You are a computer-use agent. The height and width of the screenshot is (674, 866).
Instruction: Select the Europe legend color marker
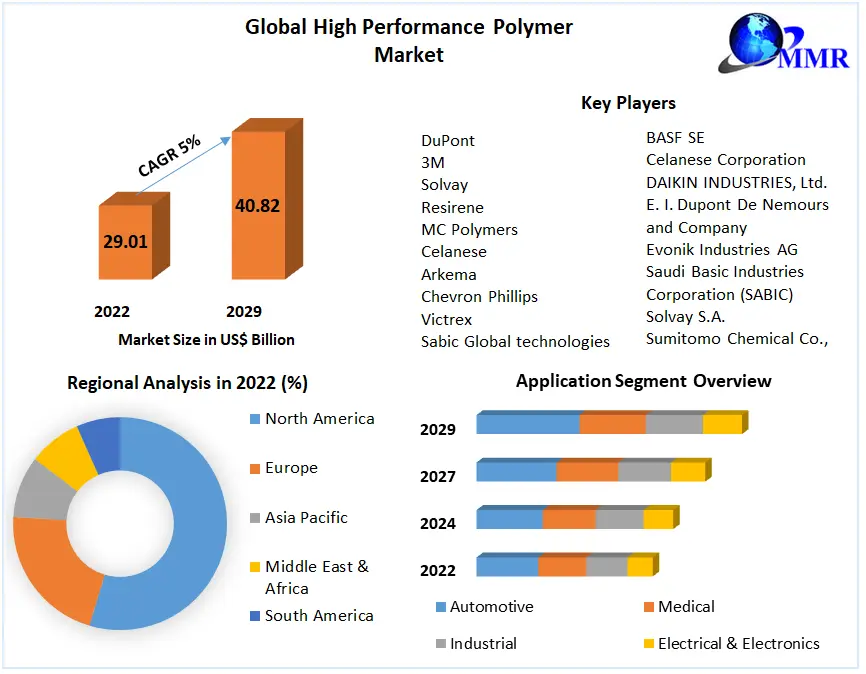point(254,468)
